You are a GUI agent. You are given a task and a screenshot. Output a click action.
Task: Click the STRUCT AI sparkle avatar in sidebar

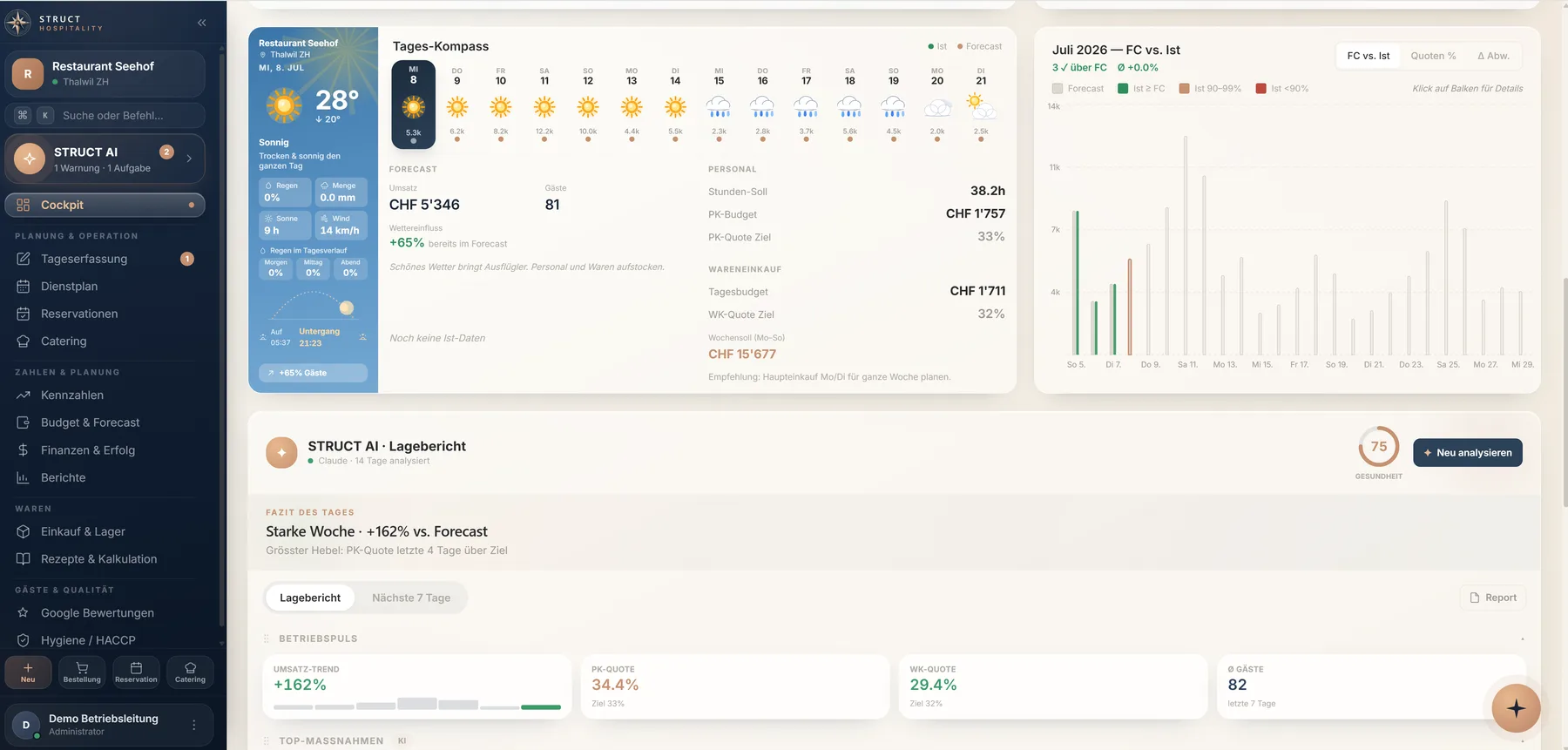[x=30, y=159]
